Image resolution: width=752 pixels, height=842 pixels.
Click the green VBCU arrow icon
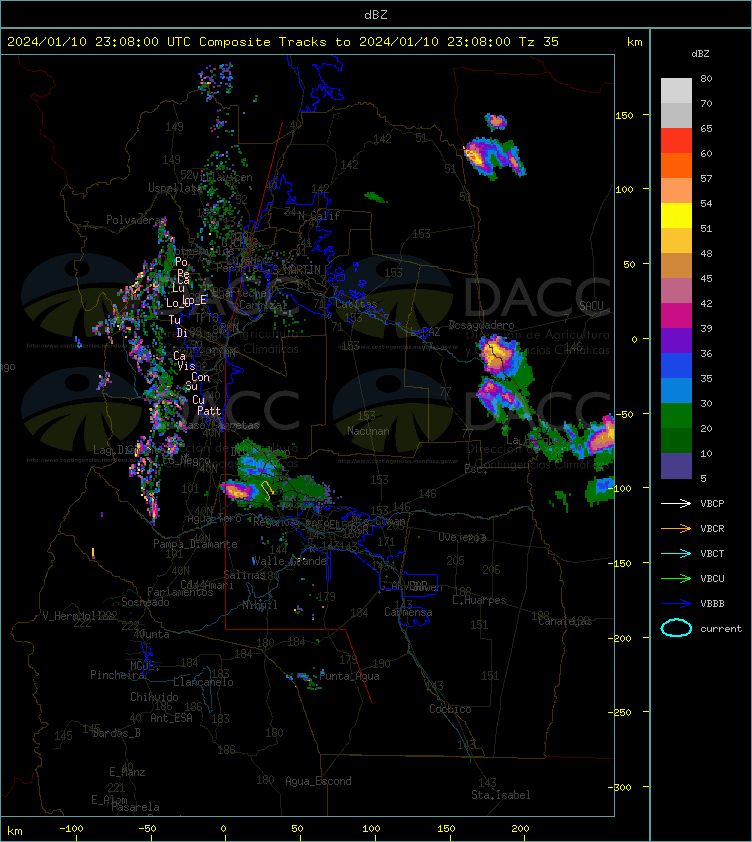(676, 578)
